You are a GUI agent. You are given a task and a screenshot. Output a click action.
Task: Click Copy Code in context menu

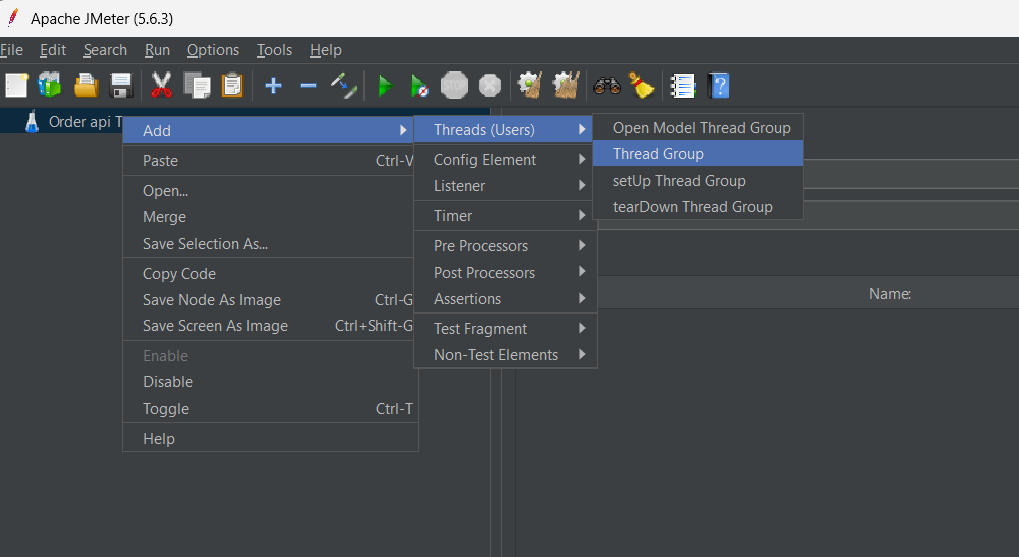point(269,274)
